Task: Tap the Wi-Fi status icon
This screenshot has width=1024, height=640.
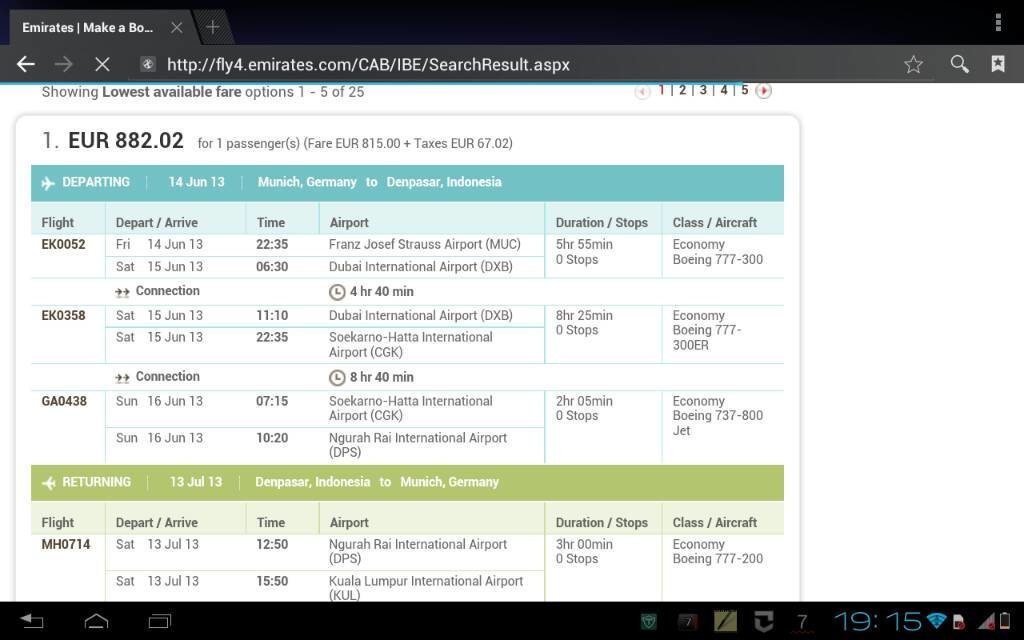Action: (936, 620)
